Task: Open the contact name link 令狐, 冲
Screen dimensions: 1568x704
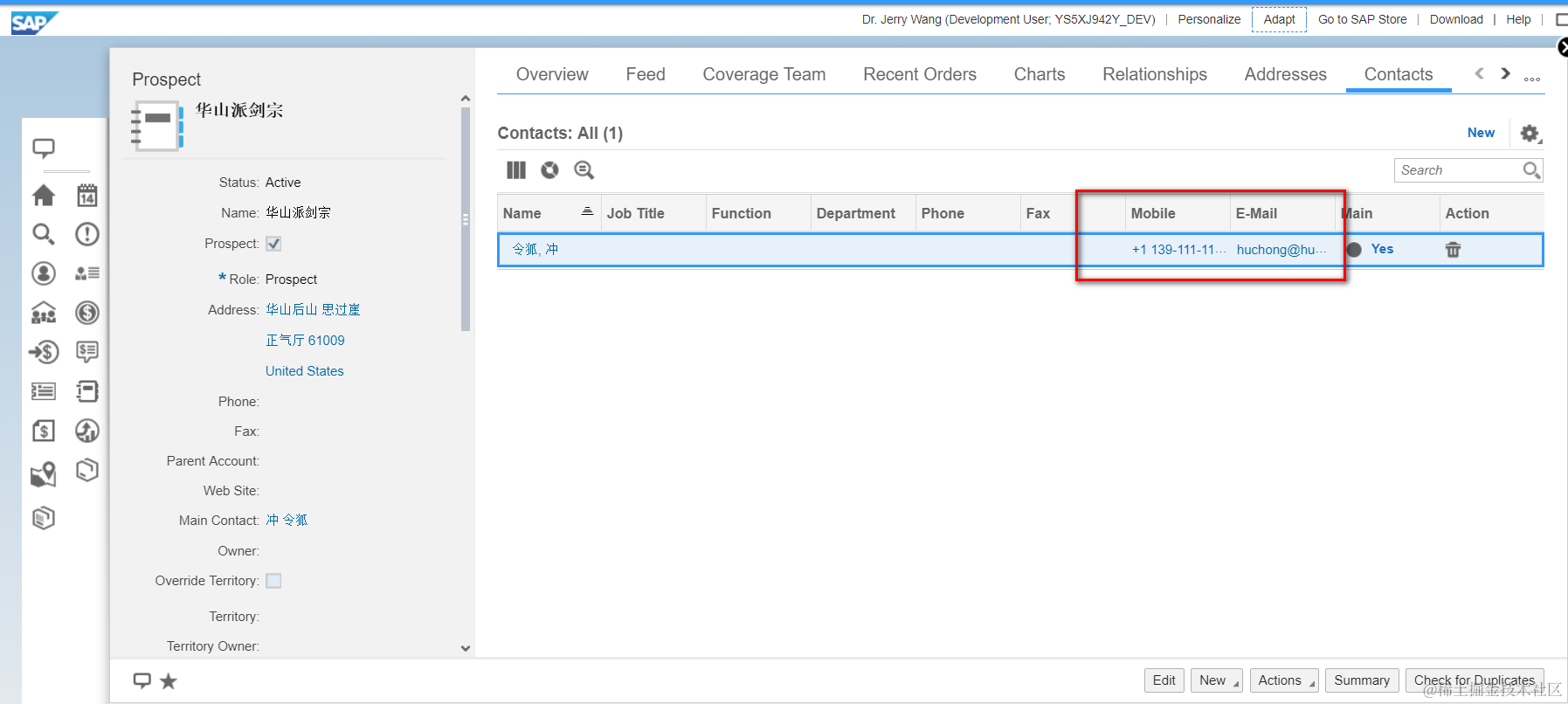Action: [x=535, y=250]
